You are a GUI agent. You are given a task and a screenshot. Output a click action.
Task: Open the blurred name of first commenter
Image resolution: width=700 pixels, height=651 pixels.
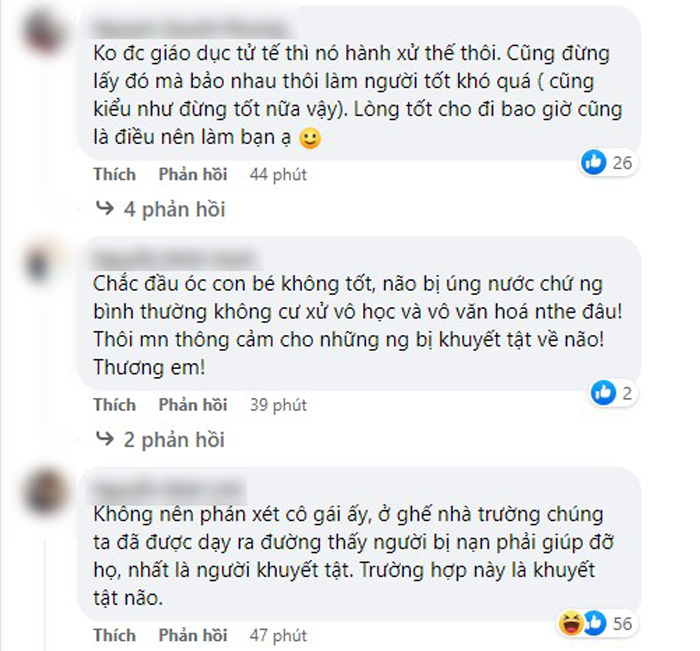(190, 29)
